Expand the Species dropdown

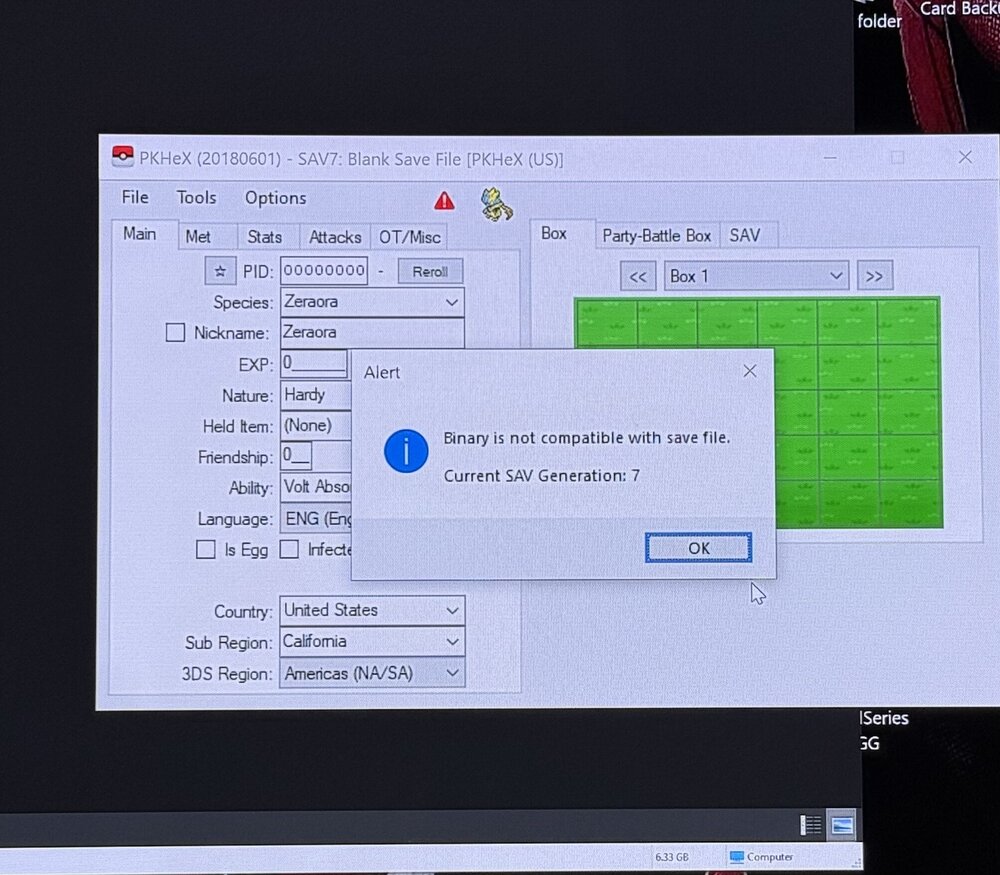point(452,302)
